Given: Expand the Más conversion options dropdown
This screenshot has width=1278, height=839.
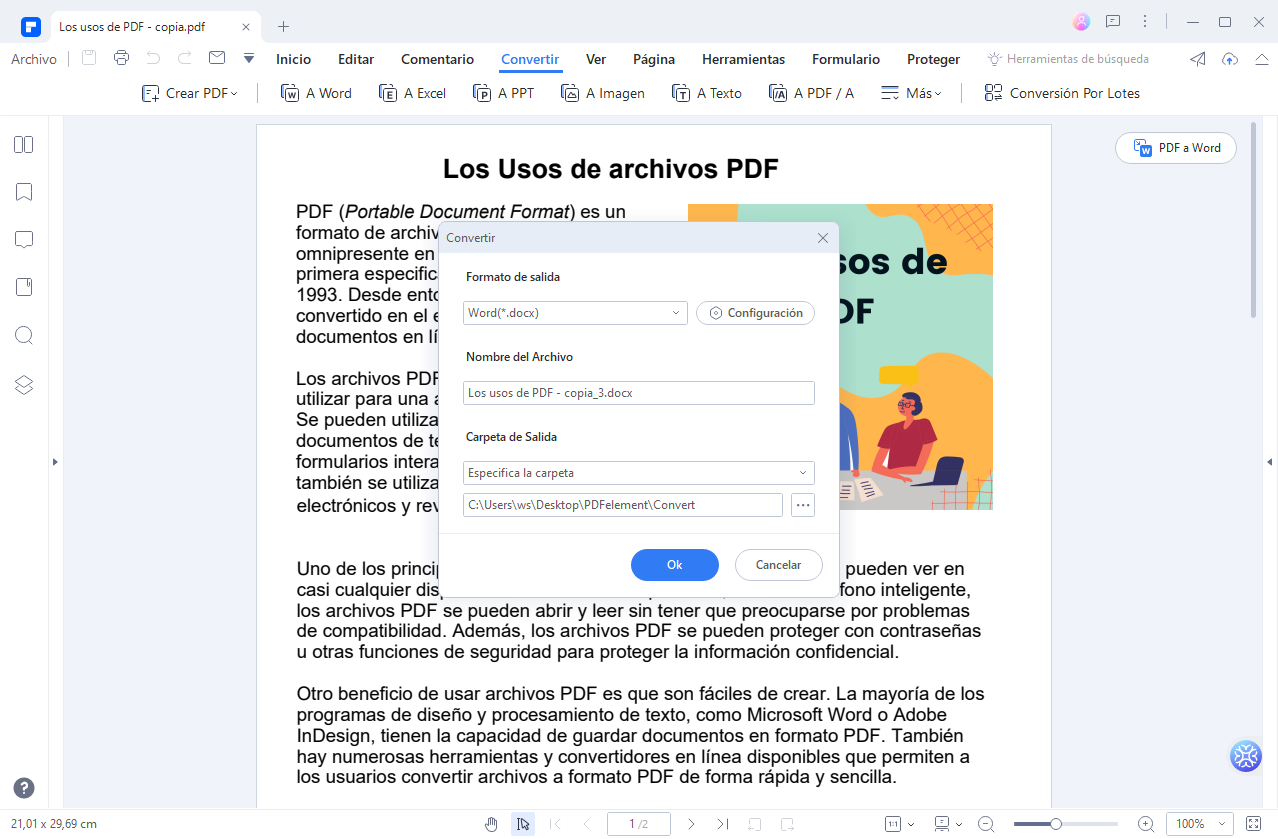Looking at the screenshot, I should (911, 93).
